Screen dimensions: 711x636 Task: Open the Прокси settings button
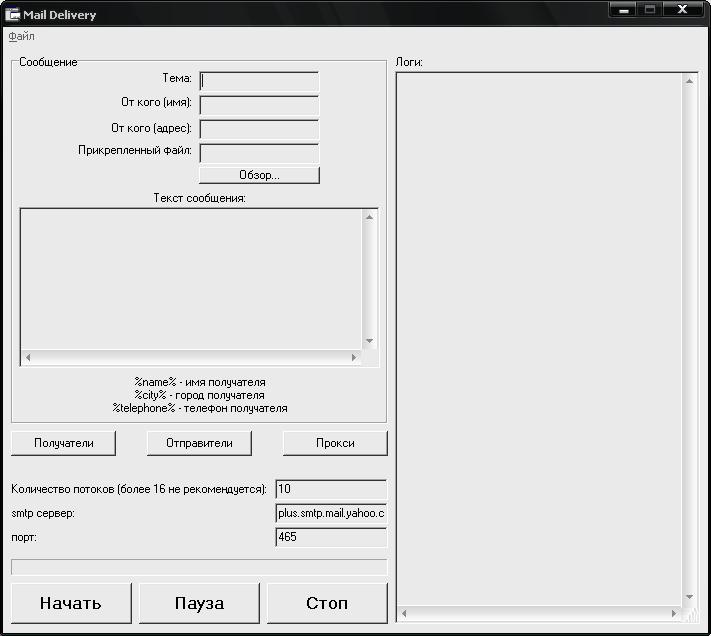pos(335,443)
